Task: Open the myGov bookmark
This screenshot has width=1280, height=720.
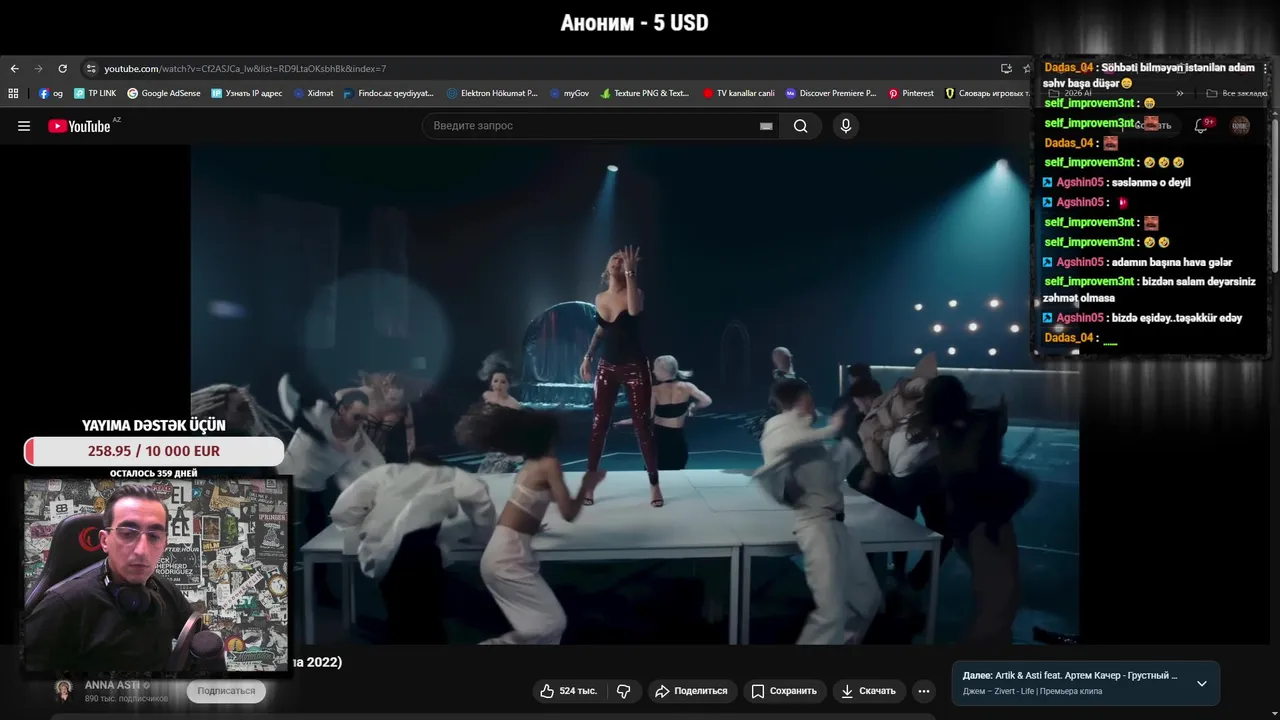Action: click(570, 93)
